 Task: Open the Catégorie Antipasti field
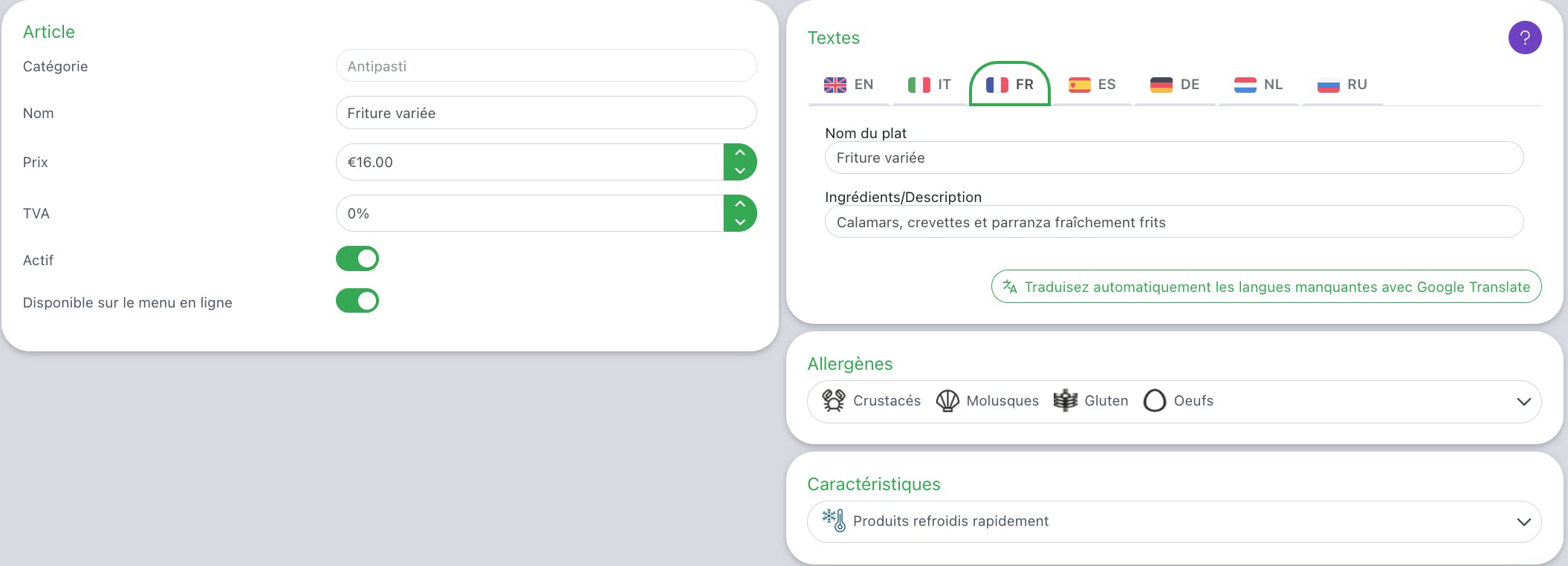pos(546,66)
